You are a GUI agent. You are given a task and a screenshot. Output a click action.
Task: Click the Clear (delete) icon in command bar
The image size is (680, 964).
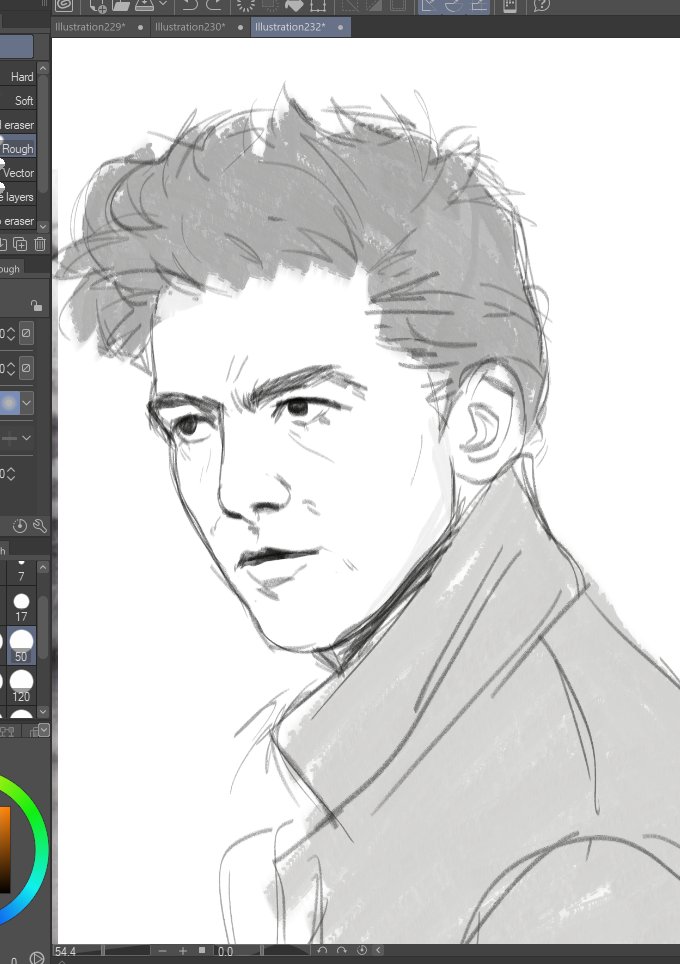click(246, 6)
